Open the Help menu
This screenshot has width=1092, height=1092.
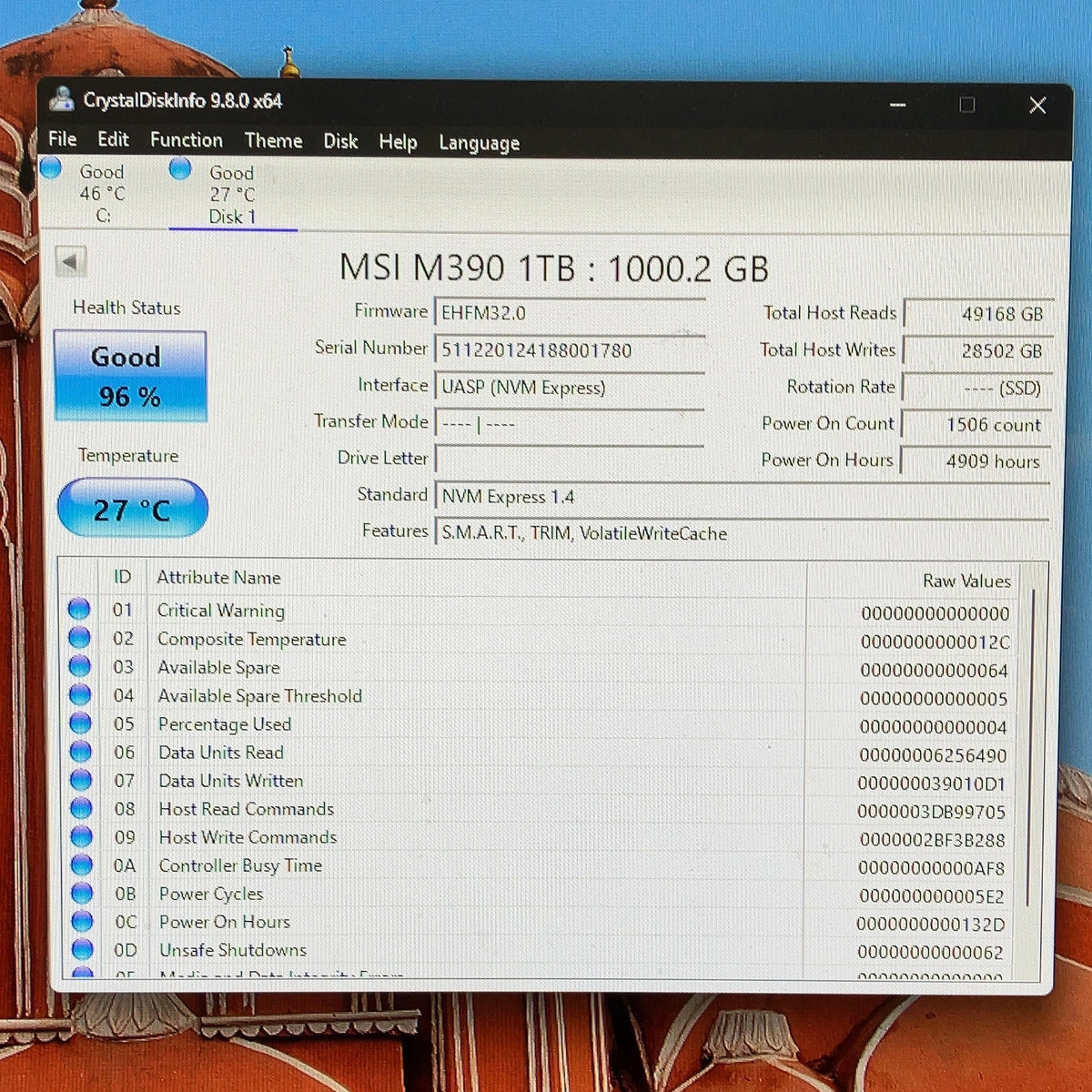398,142
